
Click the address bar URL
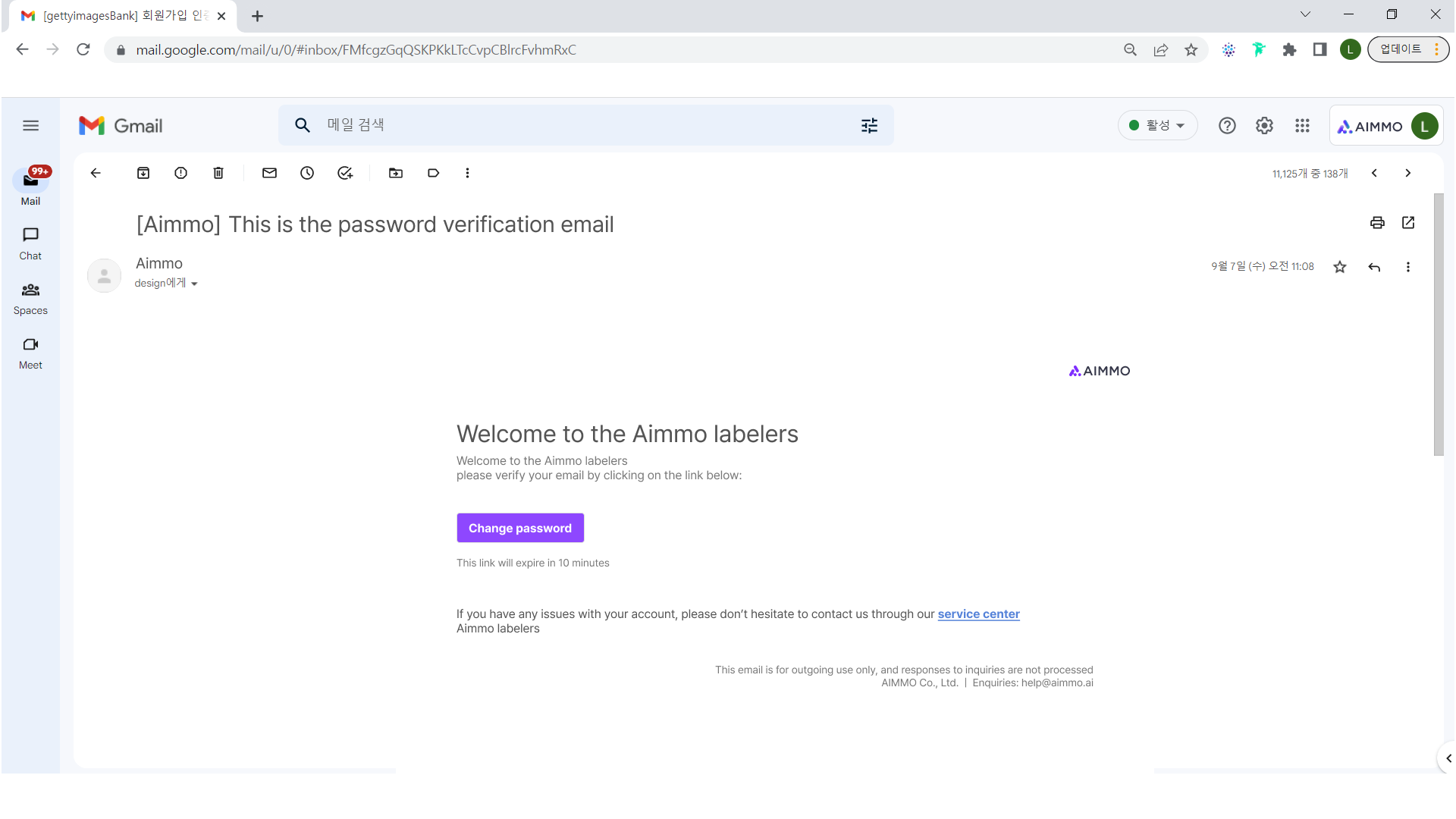pos(356,50)
